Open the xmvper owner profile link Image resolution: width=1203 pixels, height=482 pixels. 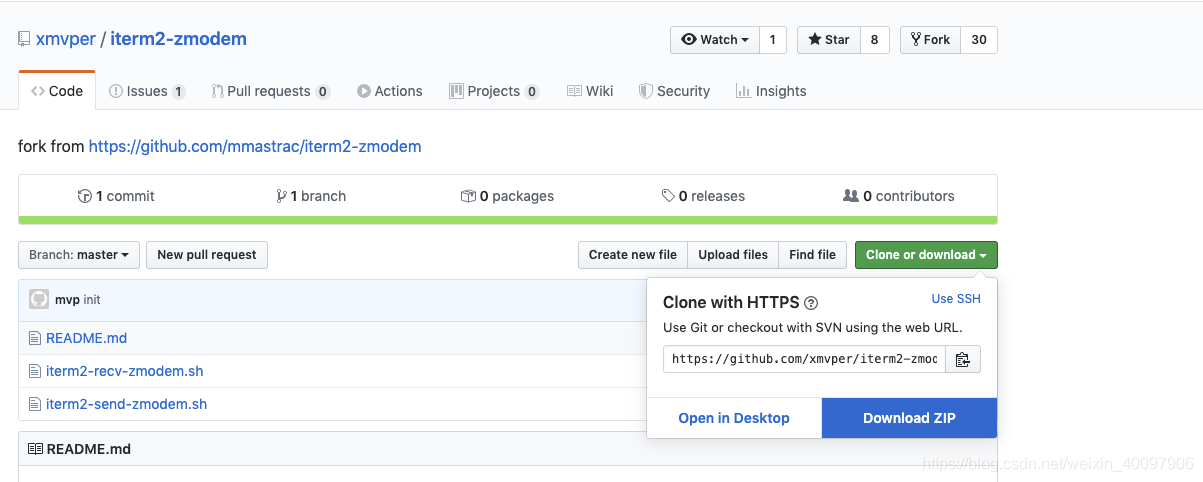(66, 39)
